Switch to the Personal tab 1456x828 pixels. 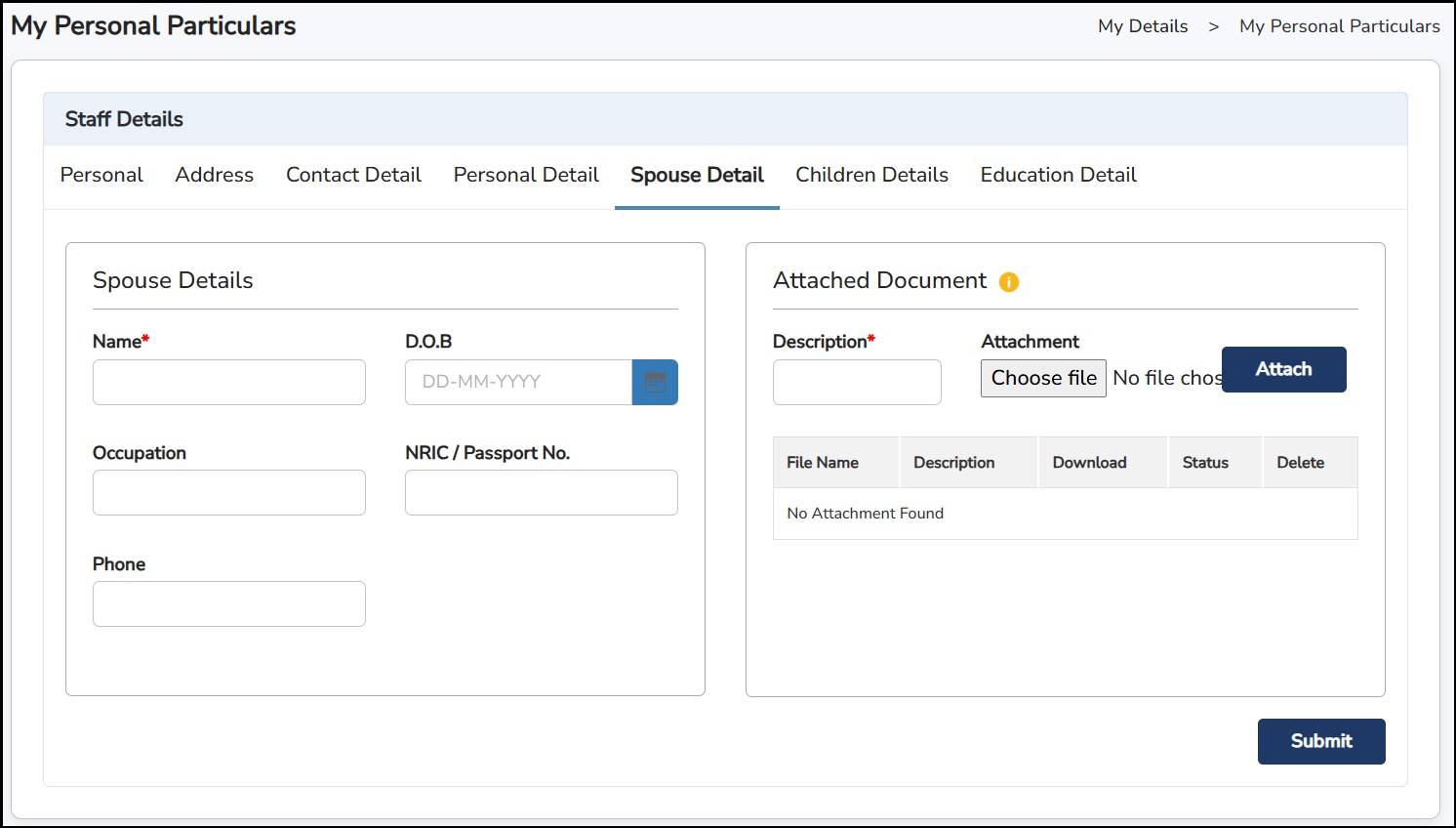[101, 175]
